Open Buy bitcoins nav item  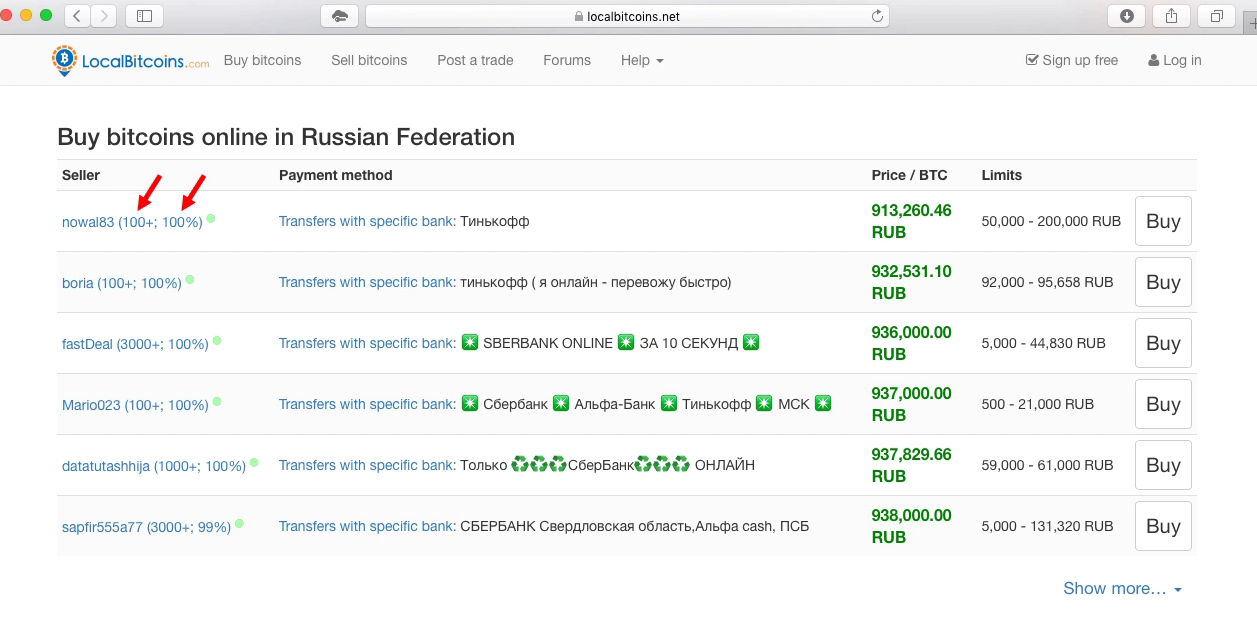[262, 60]
